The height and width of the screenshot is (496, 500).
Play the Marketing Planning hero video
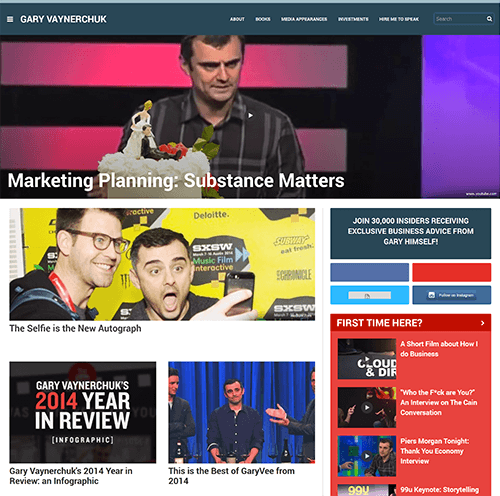(250, 115)
